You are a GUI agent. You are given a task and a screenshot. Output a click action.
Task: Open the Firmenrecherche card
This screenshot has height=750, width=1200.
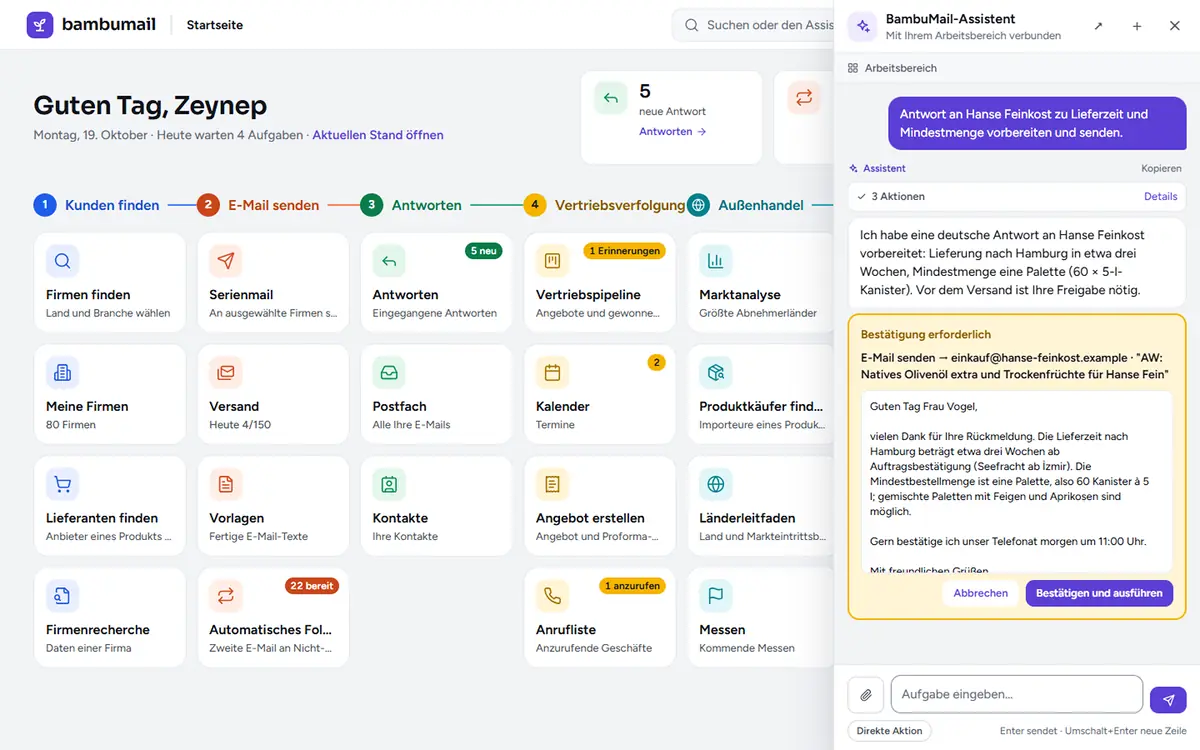(110, 618)
